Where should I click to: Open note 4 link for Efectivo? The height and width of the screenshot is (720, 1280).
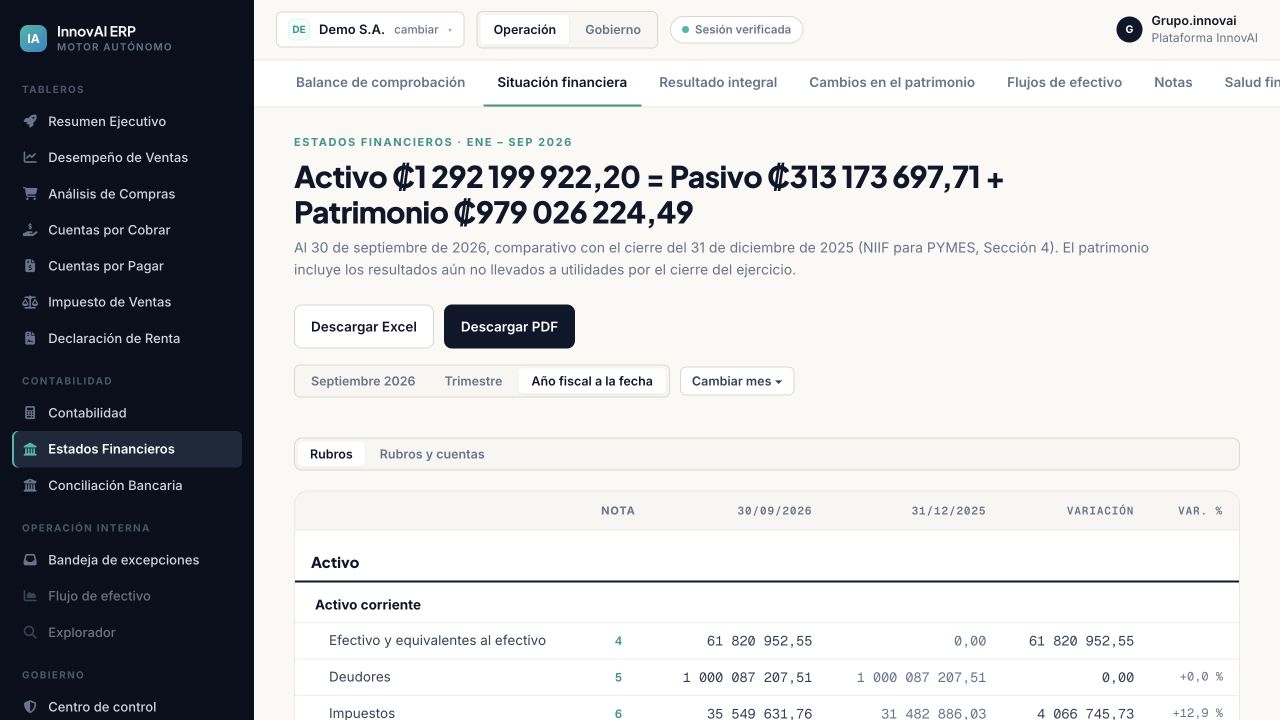(x=618, y=641)
